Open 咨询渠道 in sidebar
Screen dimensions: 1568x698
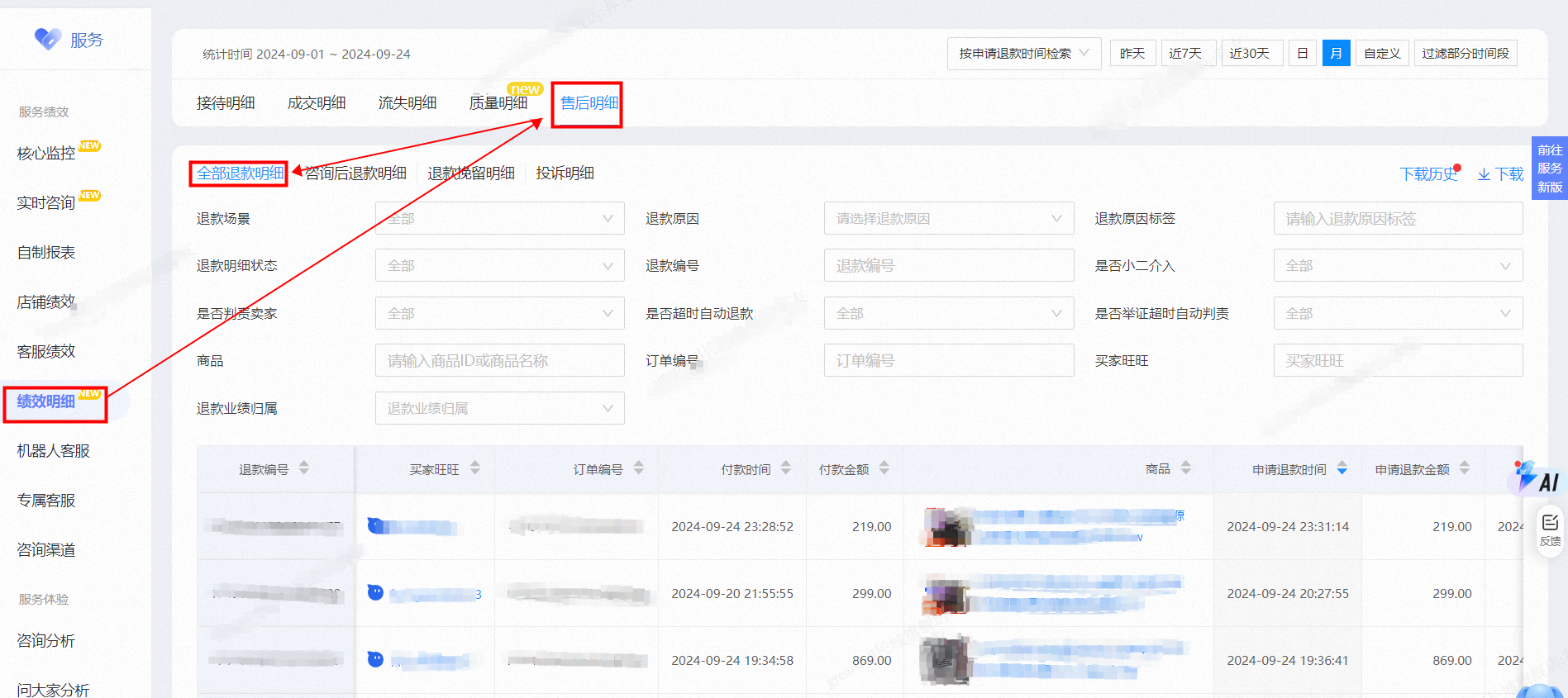[x=46, y=550]
